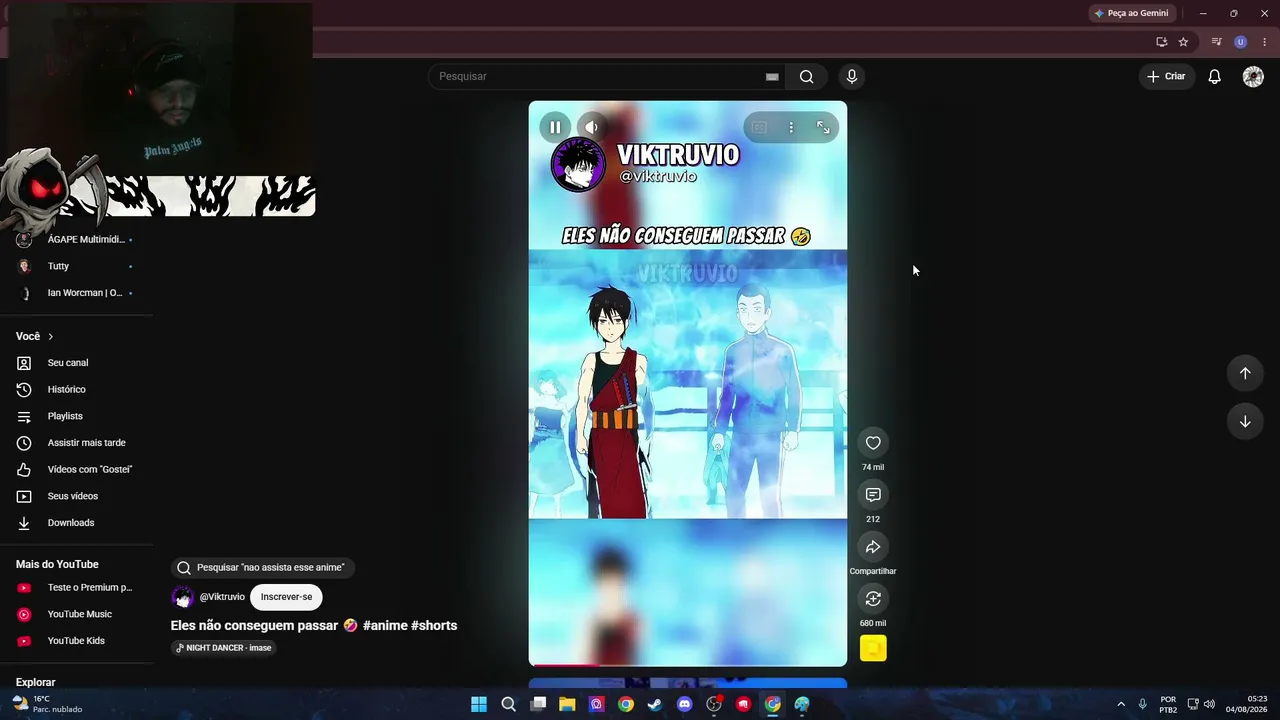Open the Chrome three-dot menu
Viewport: 1280px width, 720px height.
pos(1264,42)
